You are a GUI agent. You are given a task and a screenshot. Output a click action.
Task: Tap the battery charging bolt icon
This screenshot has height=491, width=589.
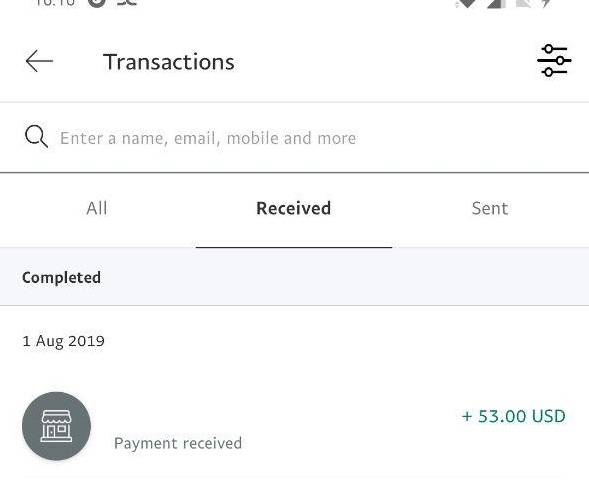pos(547,4)
